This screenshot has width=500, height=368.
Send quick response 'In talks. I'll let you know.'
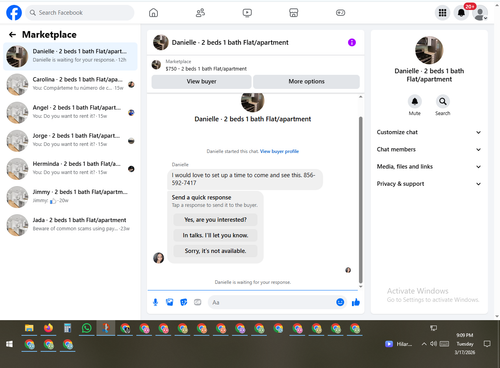pyautogui.click(x=215, y=235)
